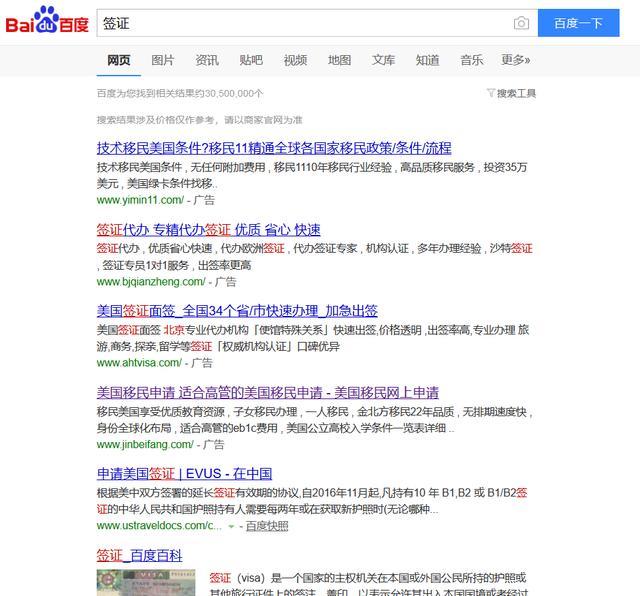
Task: Open 搜索工具 search tools
Action: click(x=516, y=93)
